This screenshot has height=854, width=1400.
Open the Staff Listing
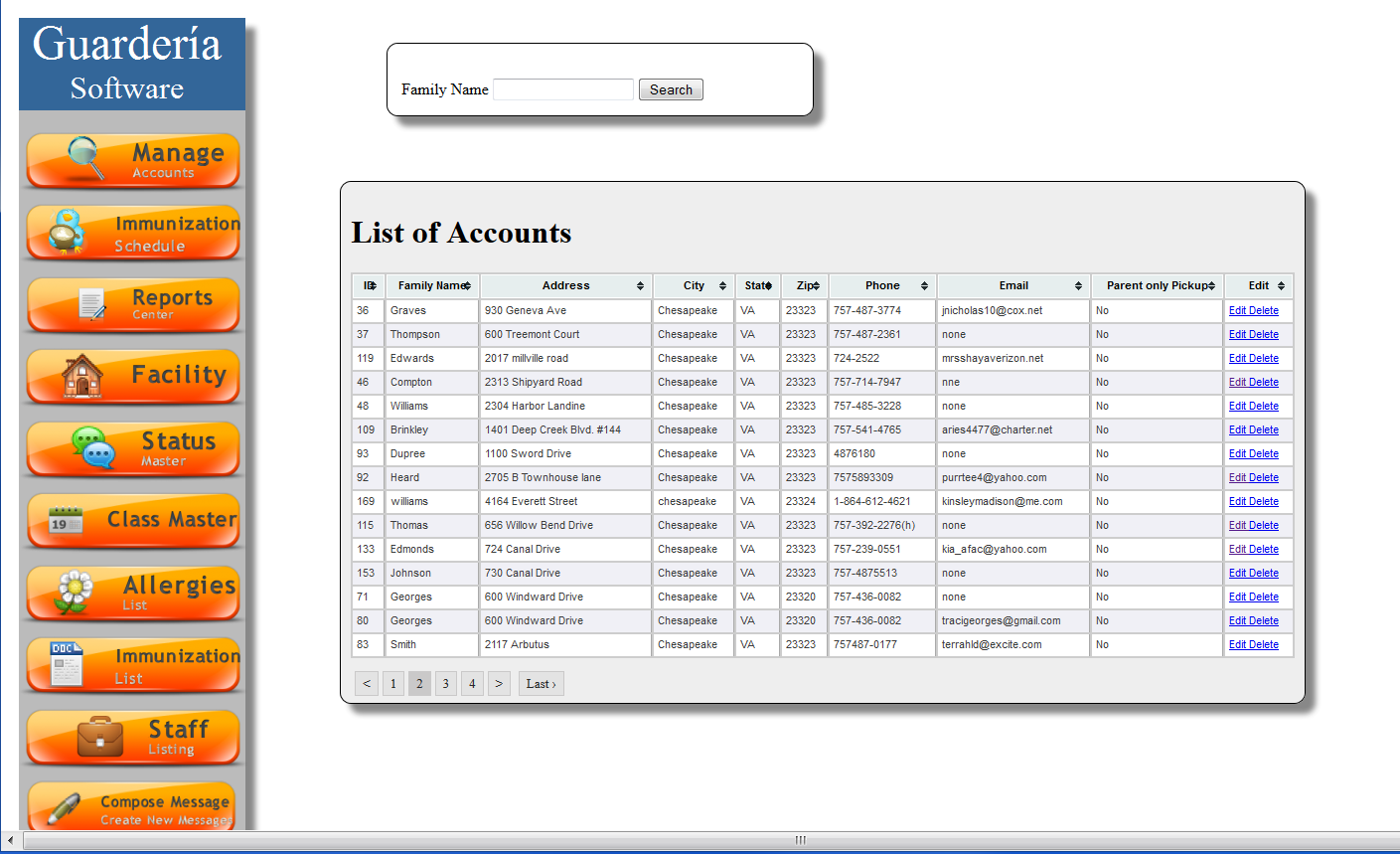click(x=132, y=737)
